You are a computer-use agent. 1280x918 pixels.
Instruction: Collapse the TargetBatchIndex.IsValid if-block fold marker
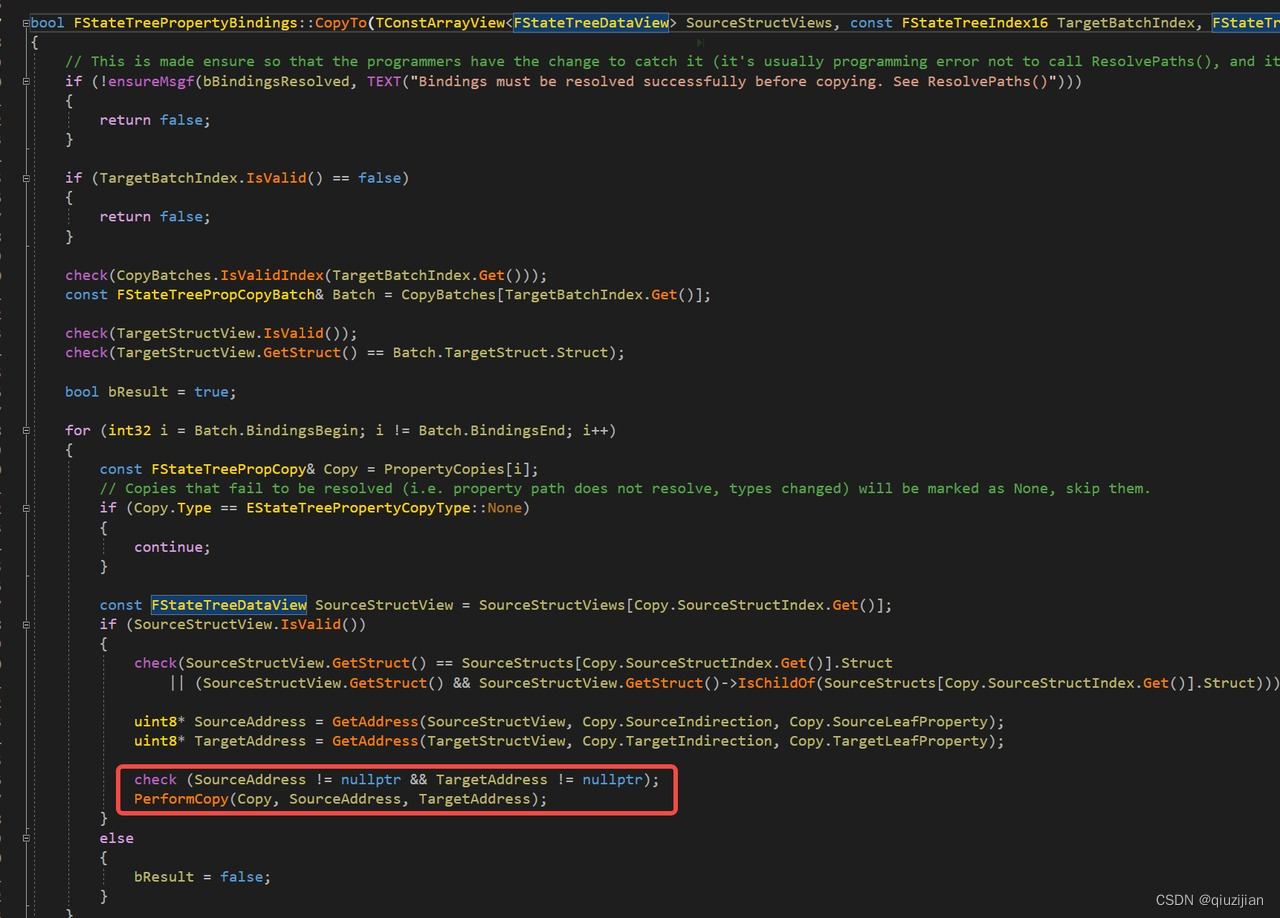pyautogui.click(x=27, y=177)
